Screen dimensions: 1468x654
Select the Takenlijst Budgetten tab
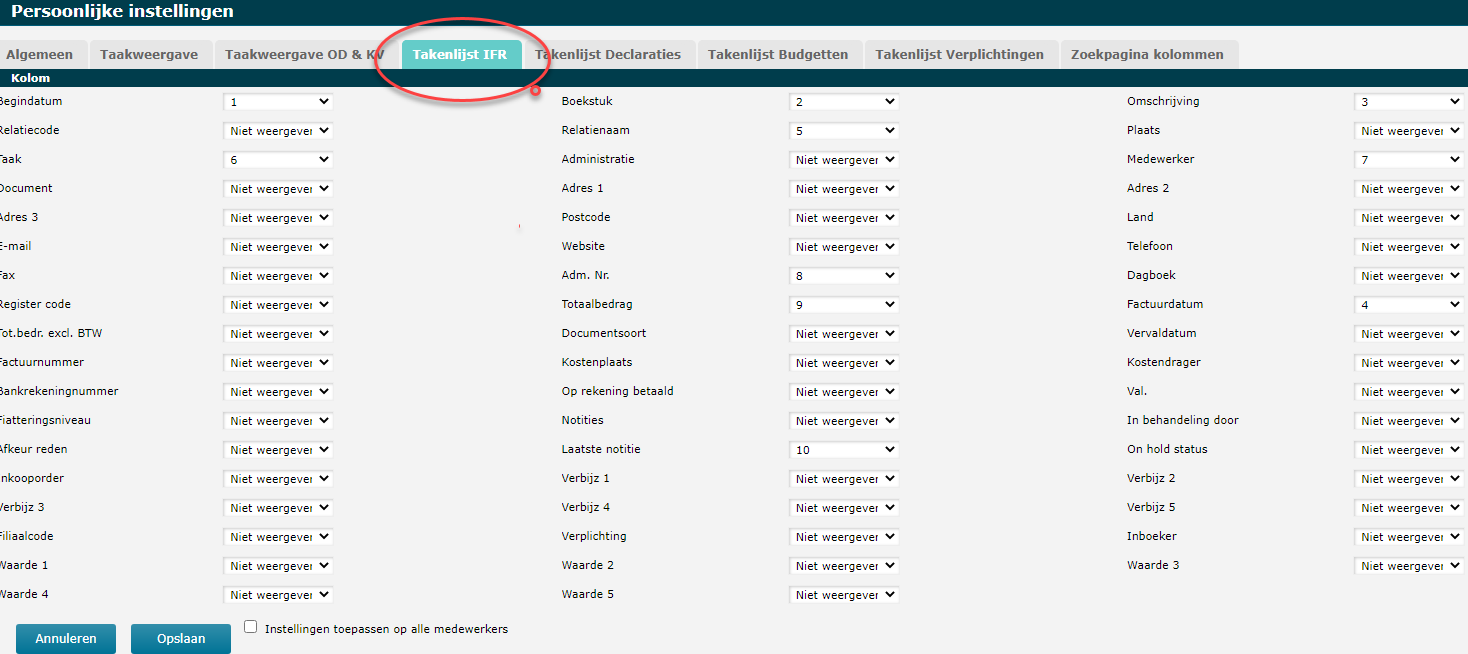(x=778, y=55)
